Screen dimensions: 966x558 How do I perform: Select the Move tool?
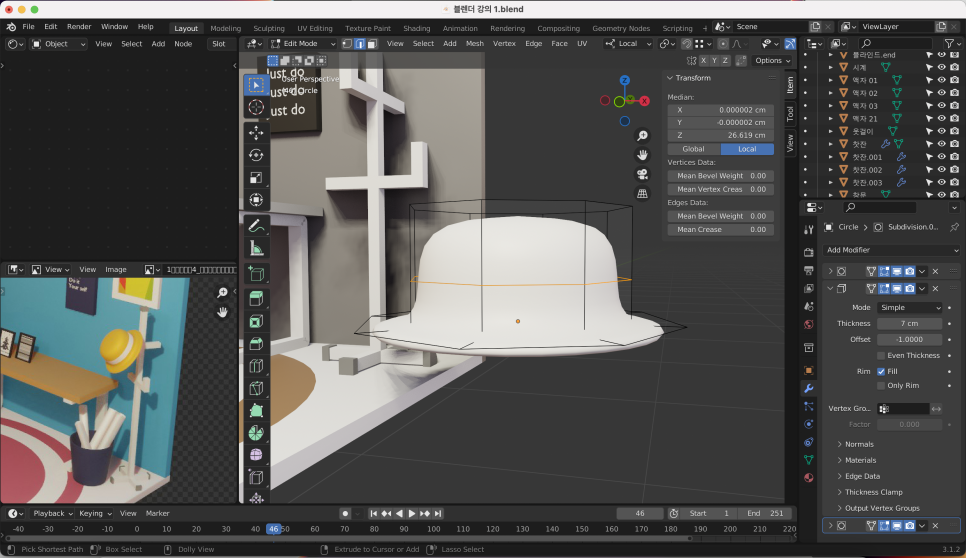tap(256, 132)
